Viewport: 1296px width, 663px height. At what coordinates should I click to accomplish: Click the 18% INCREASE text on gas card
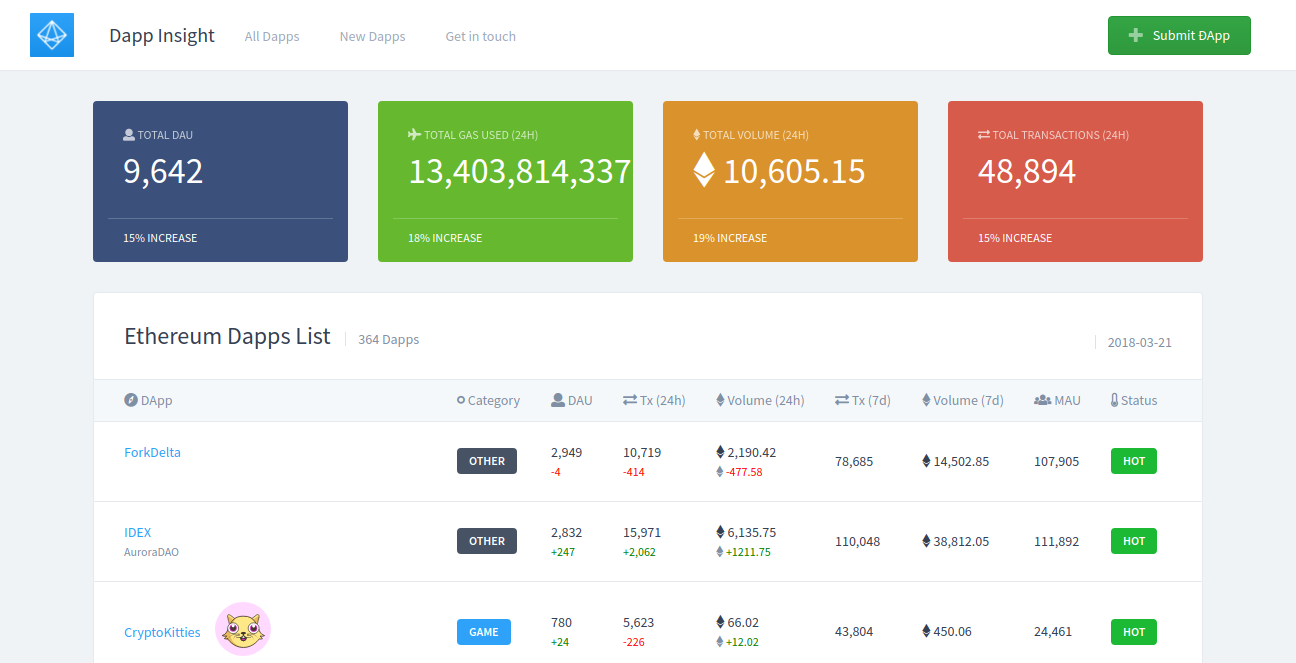pos(445,238)
